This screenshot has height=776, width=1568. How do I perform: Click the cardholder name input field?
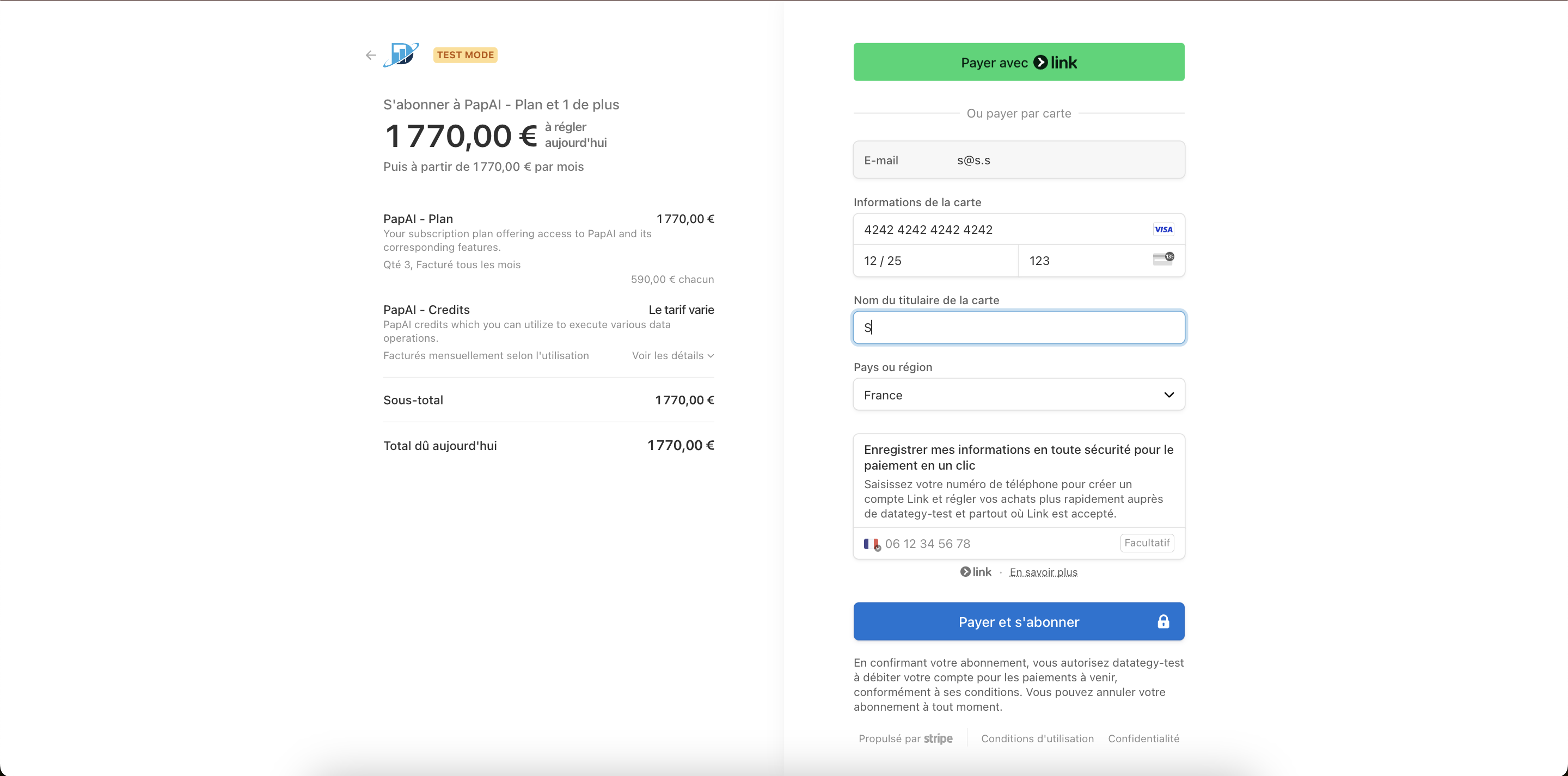[x=1018, y=328]
